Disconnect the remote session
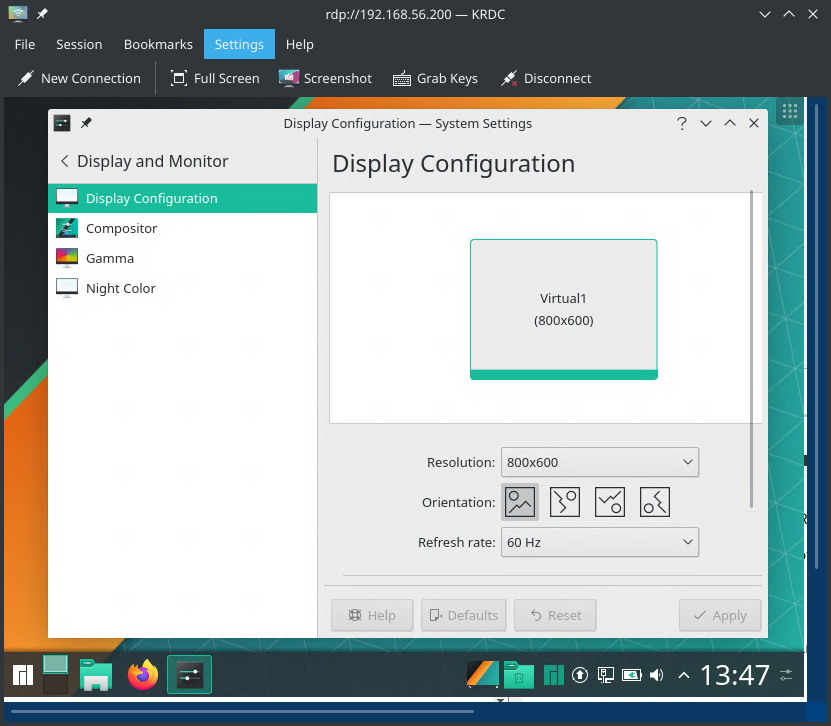The height and width of the screenshot is (726, 831). pyautogui.click(x=546, y=78)
